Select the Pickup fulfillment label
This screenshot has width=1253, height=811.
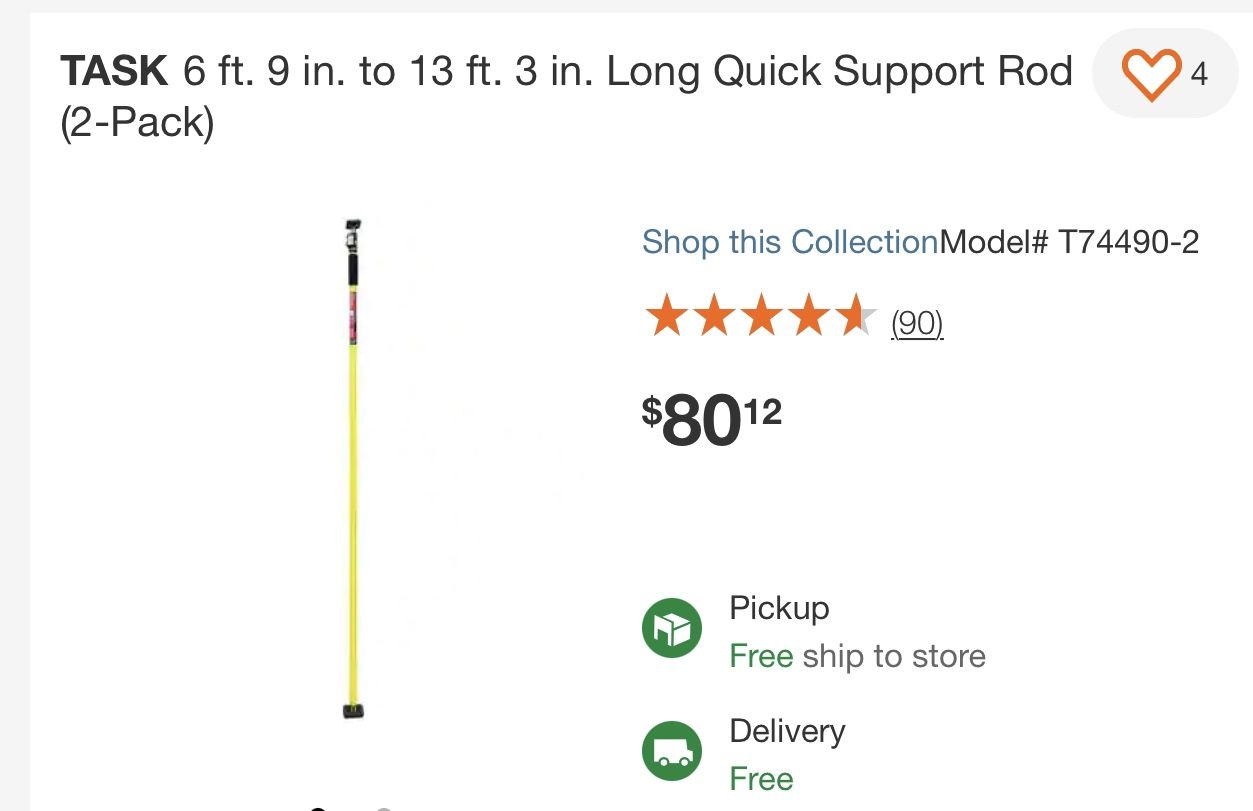click(x=779, y=608)
